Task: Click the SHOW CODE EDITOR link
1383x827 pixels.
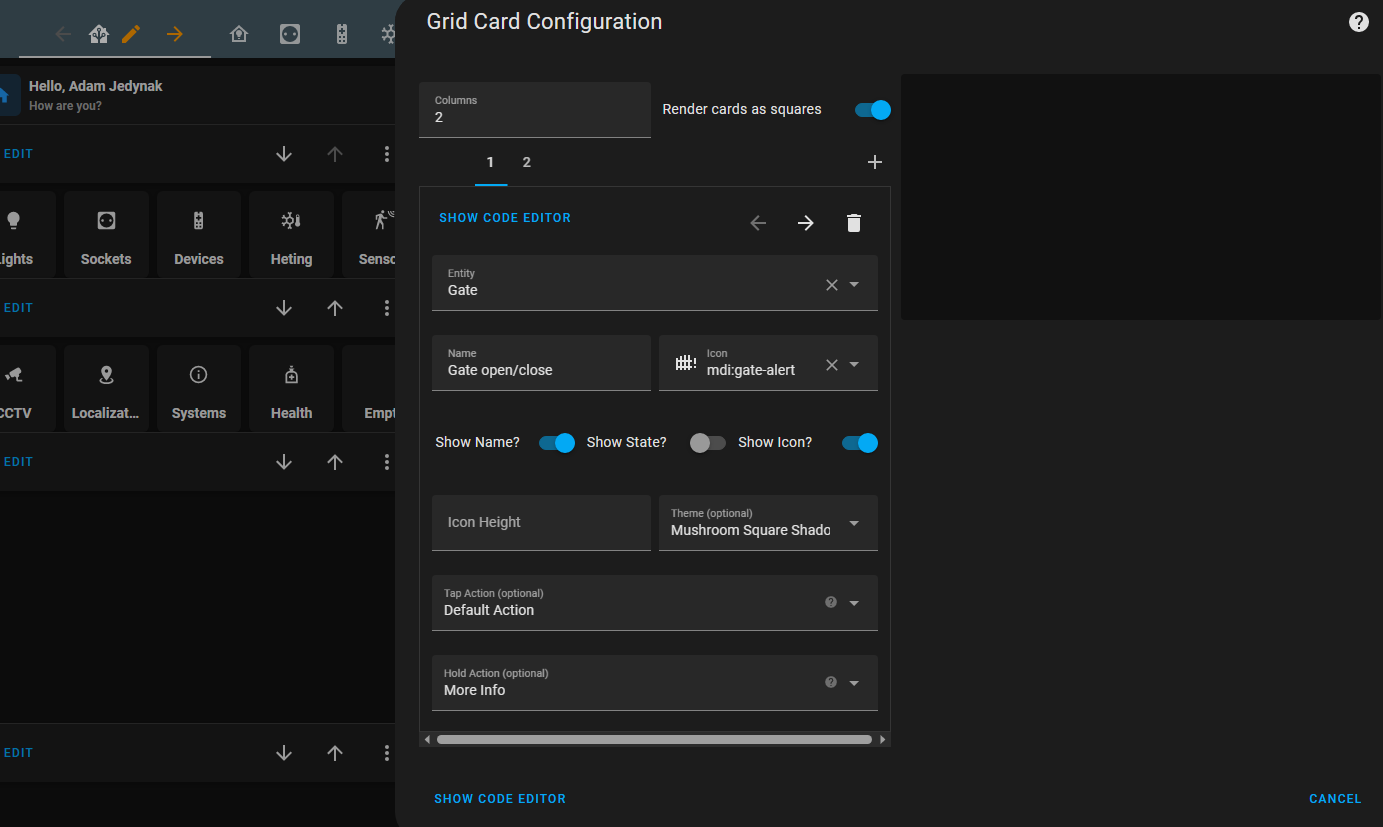Action: [x=504, y=217]
